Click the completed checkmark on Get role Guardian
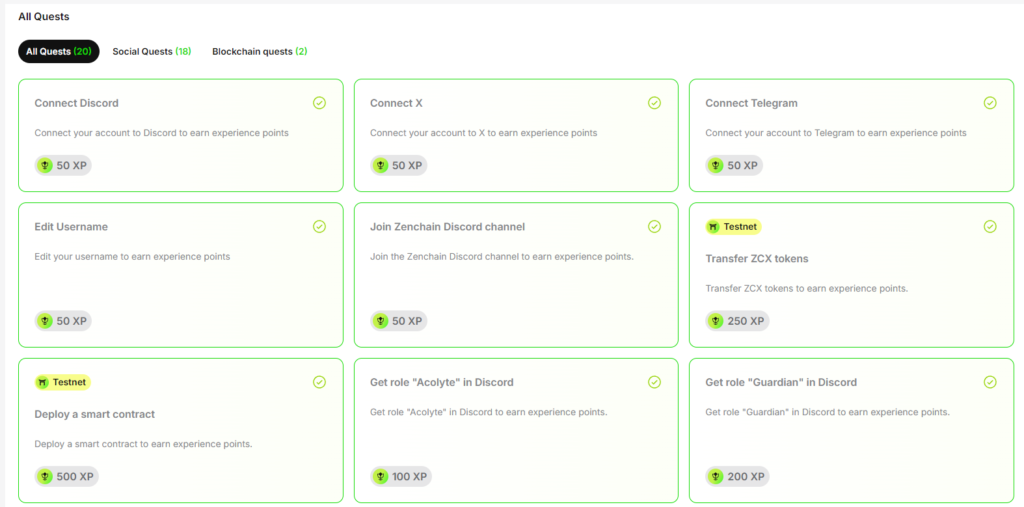Viewport: 1024px width, 507px height. (x=990, y=382)
